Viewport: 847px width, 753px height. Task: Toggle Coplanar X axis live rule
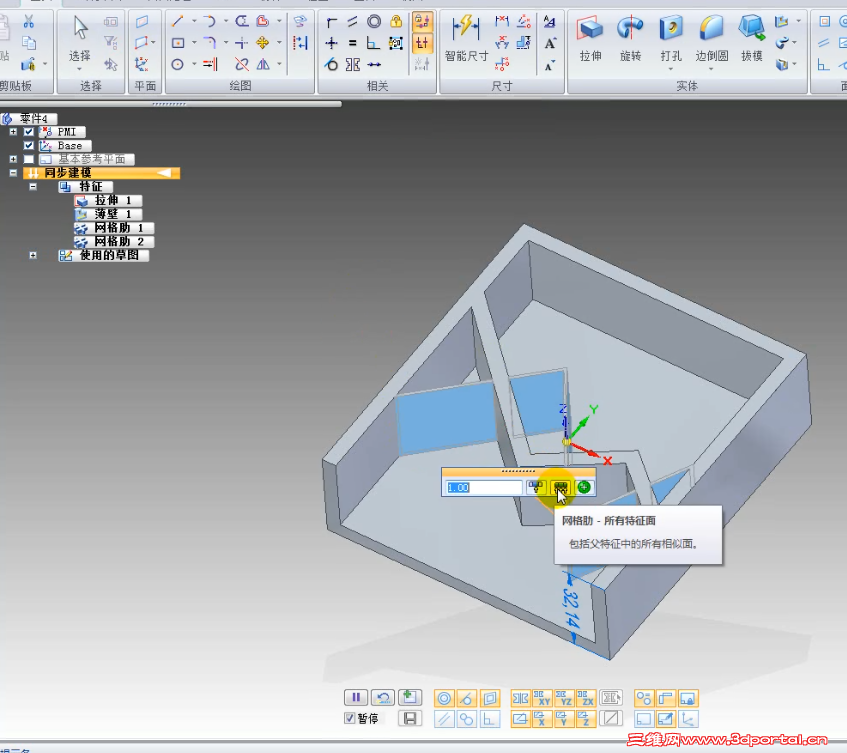pos(542,719)
